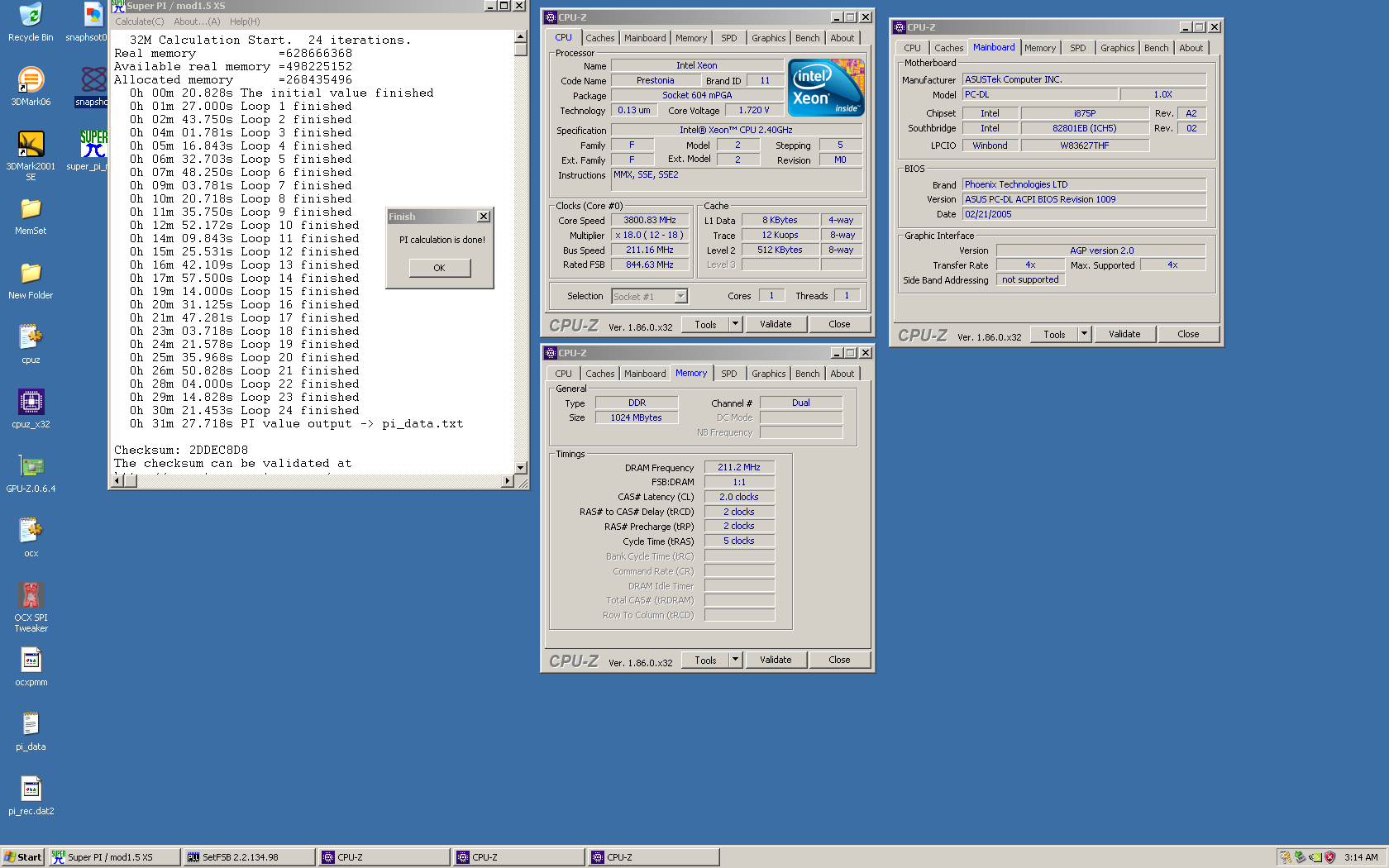The height and width of the screenshot is (868, 1389).
Task: Click Tools button in the CPU tab window
Action: 705,325
